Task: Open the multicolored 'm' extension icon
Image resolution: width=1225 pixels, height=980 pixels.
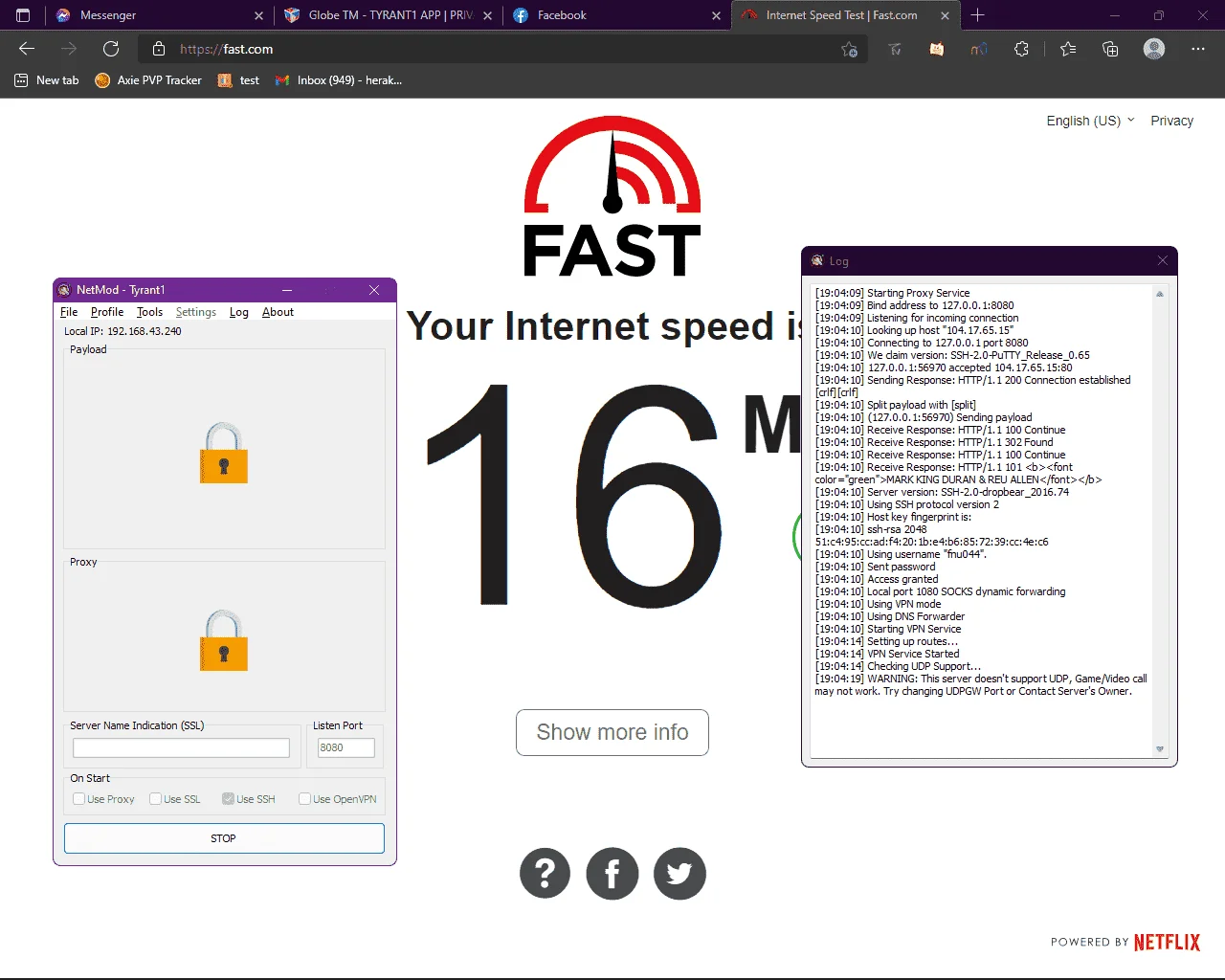Action: point(979,49)
